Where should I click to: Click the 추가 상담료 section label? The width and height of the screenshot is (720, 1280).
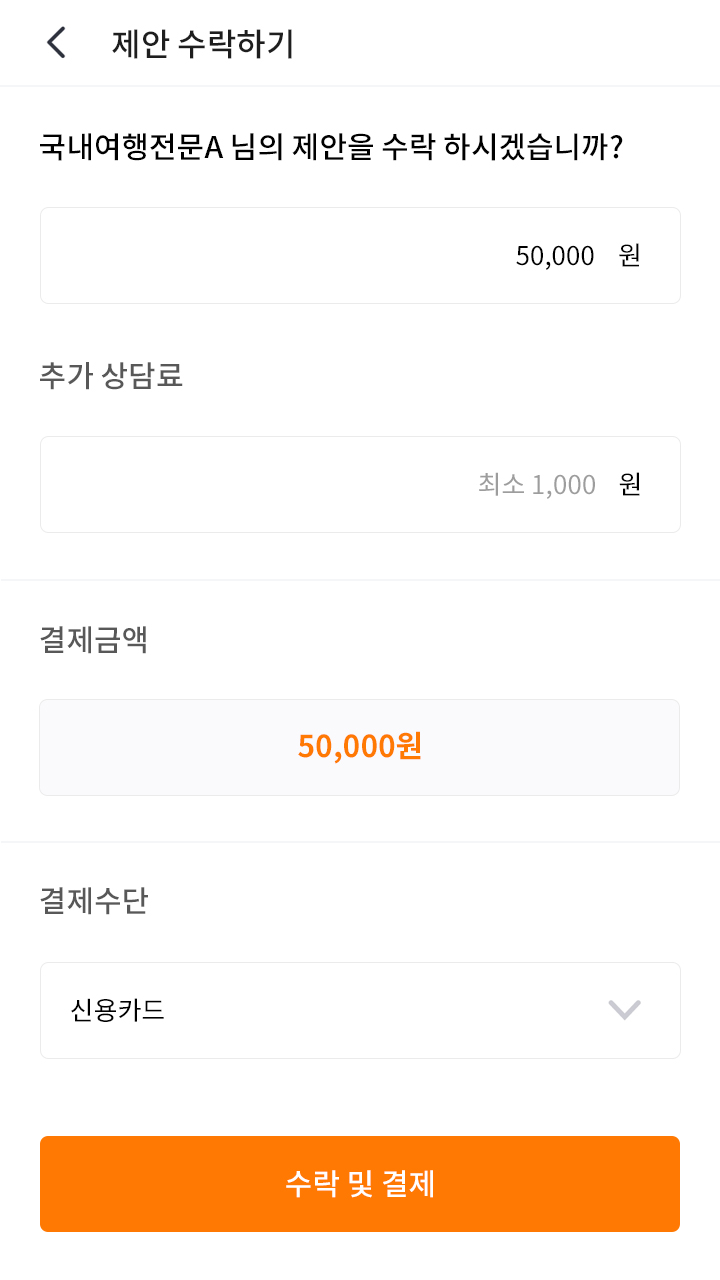point(111,376)
